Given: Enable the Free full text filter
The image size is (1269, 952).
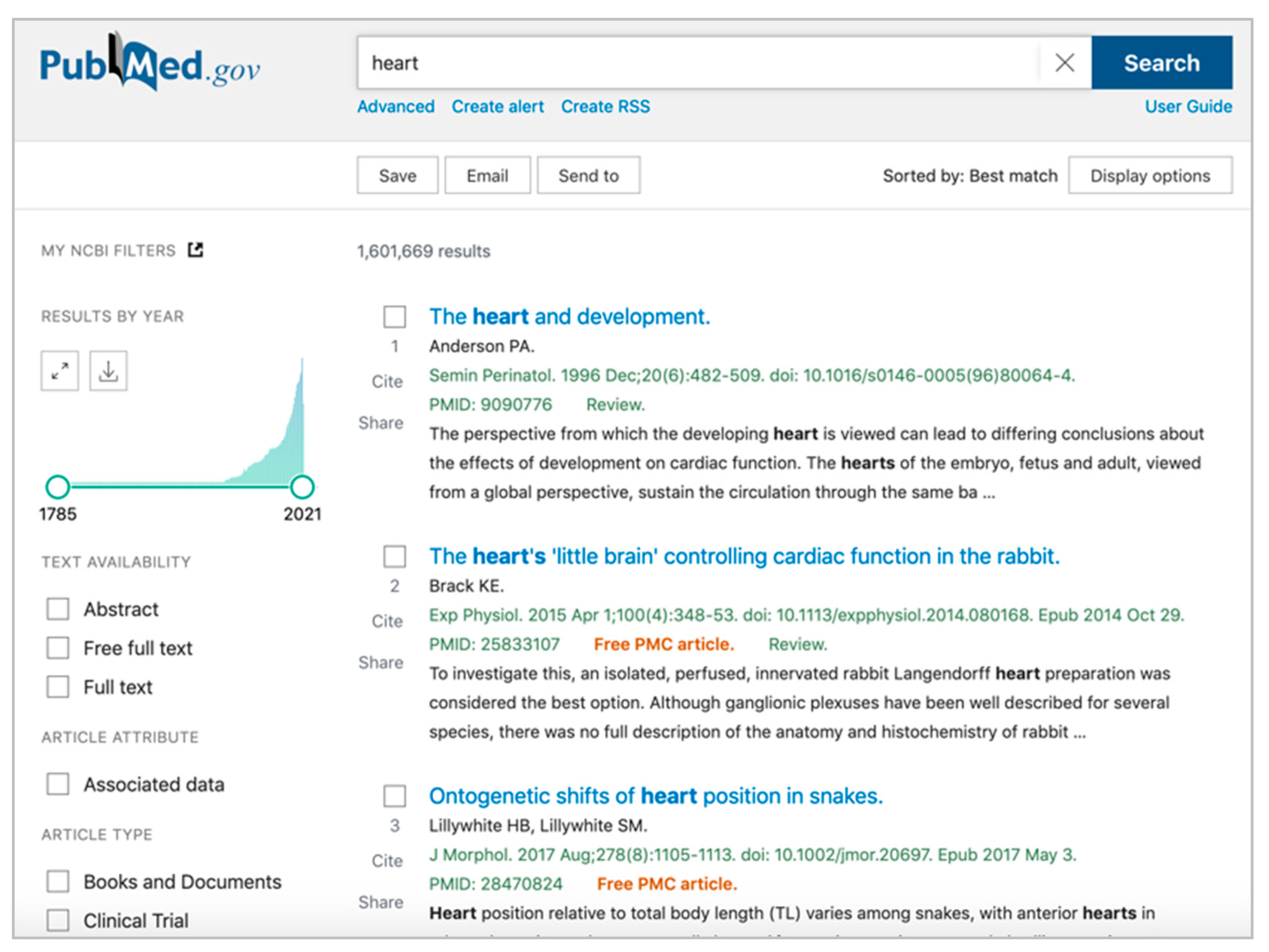Looking at the screenshot, I should [x=58, y=648].
